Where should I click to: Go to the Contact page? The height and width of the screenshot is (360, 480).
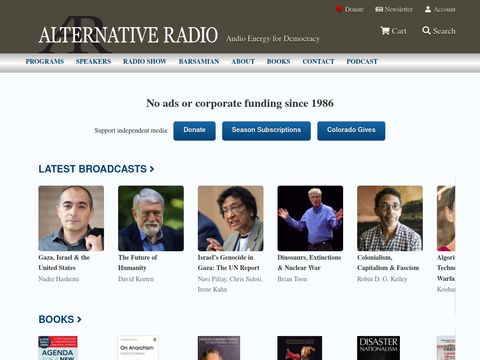pos(318,61)
